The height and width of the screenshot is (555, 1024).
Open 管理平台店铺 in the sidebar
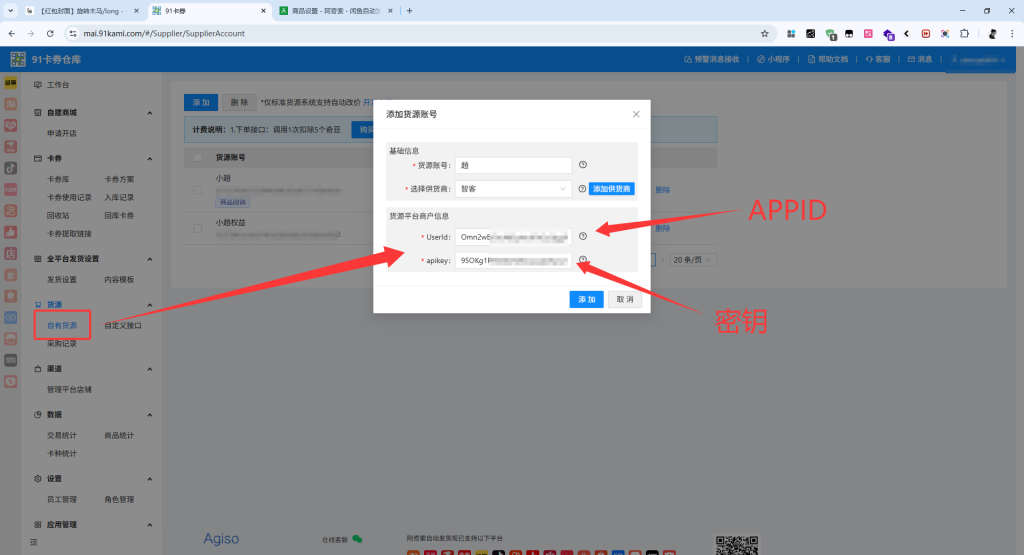pos(69,389)
